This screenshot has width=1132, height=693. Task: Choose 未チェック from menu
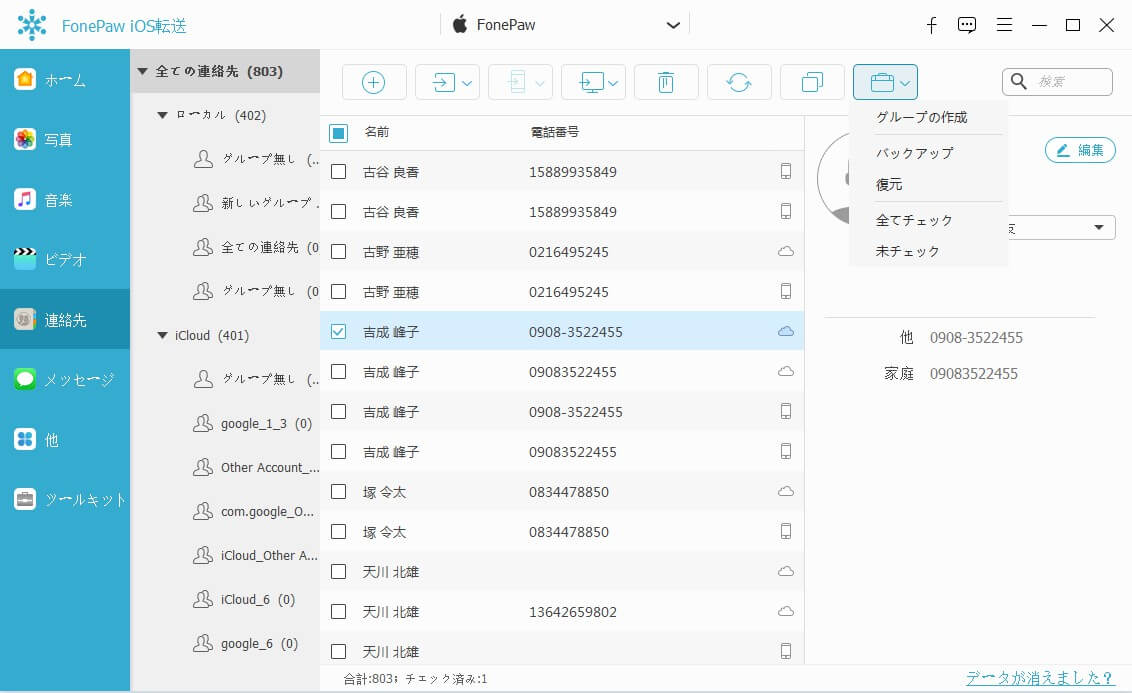click(x=907, y=251)
